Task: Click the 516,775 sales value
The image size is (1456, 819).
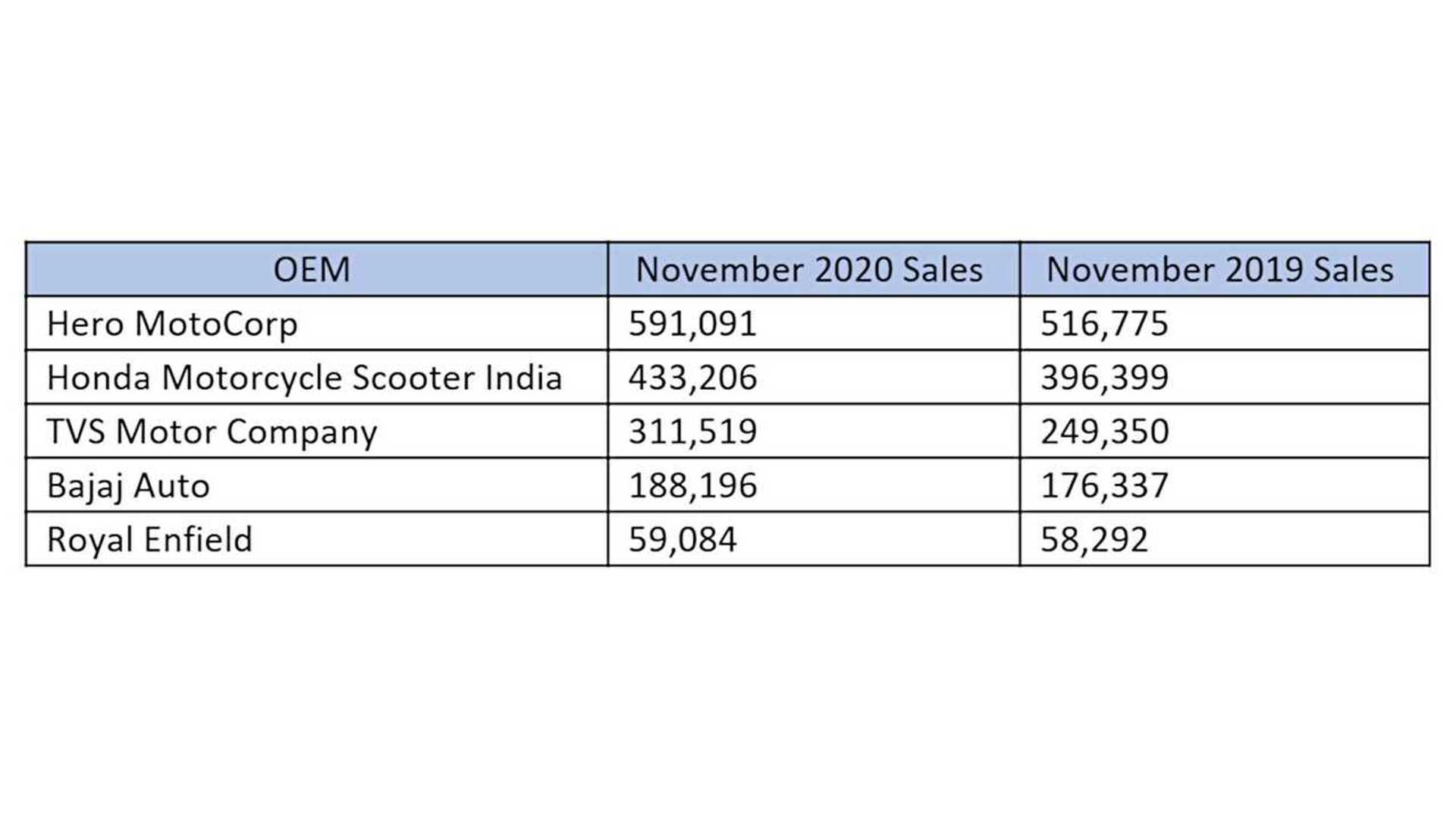Action: (x=1104, y=324)
